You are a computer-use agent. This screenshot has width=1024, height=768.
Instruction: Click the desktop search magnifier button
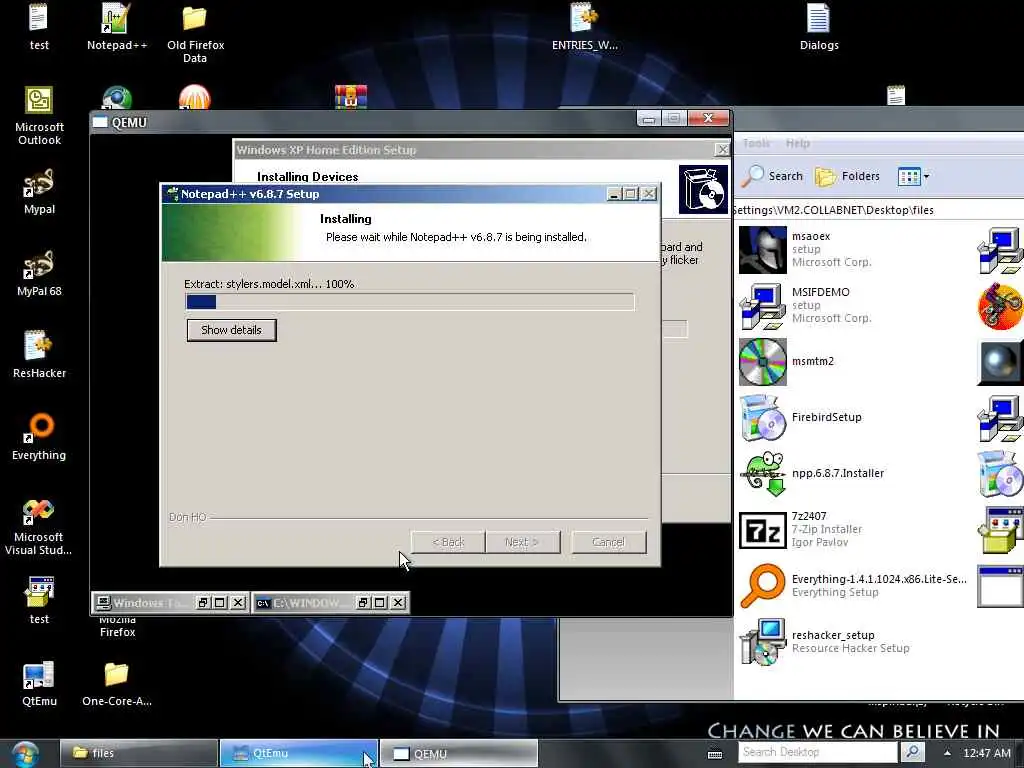click(912, 752)
